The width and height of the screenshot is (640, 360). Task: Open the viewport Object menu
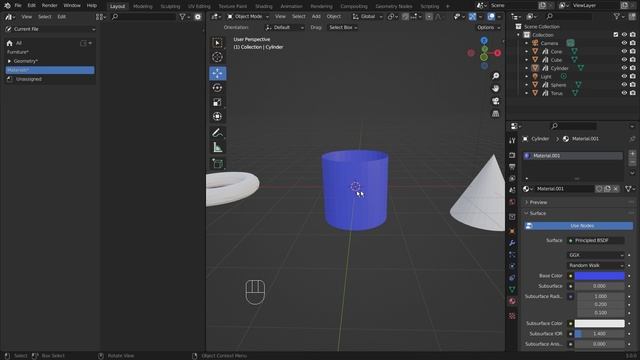pos(333,17)
